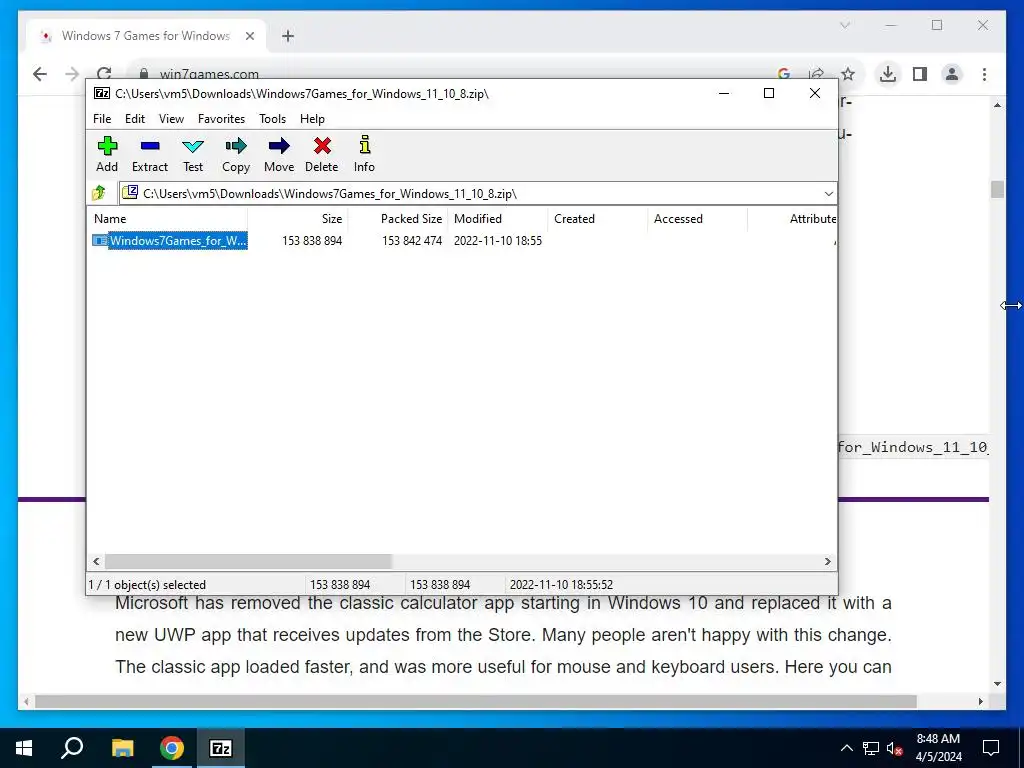This screenshot has height=768, width=1024.
Task: Sort by the Name column header
Action: click(167, 219)
